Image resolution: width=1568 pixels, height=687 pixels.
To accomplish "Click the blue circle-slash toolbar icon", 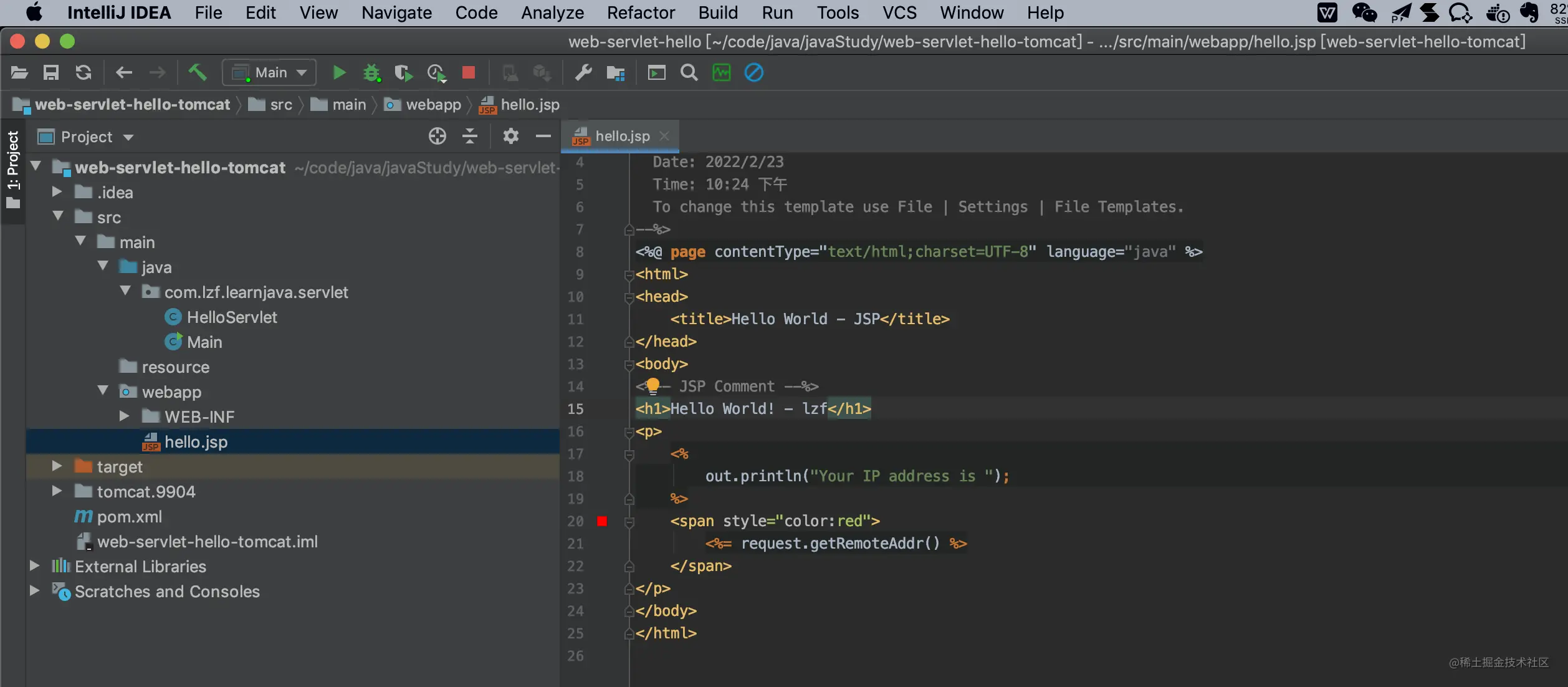I will [x=753, y=73].
